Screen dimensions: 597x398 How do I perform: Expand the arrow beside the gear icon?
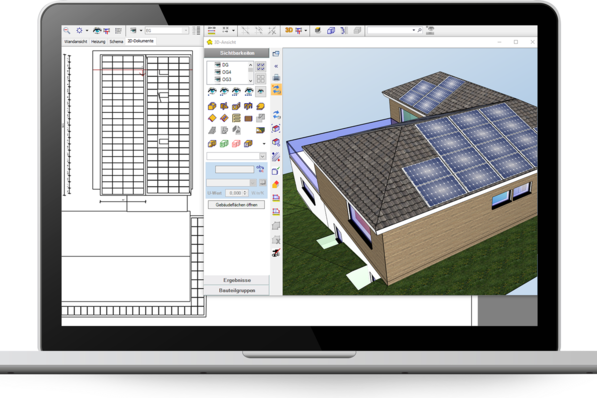click(x=87, y=30)
